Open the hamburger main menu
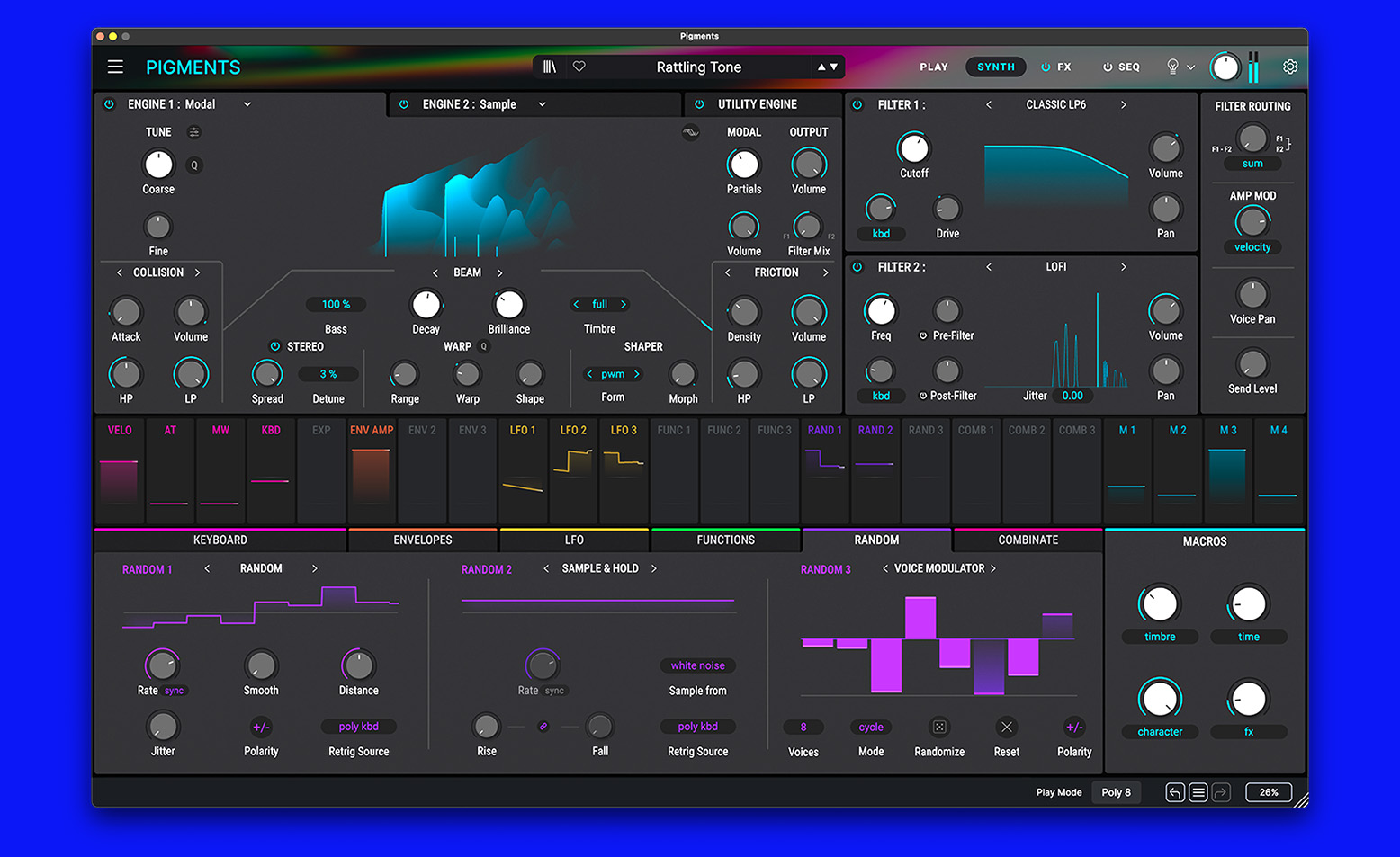This screenshot has height=857, width=1400. (x=115, y=67)
